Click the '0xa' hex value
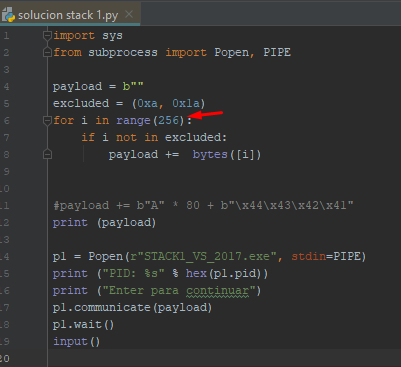Screen dimensions: 401x367 click(148, 104)
